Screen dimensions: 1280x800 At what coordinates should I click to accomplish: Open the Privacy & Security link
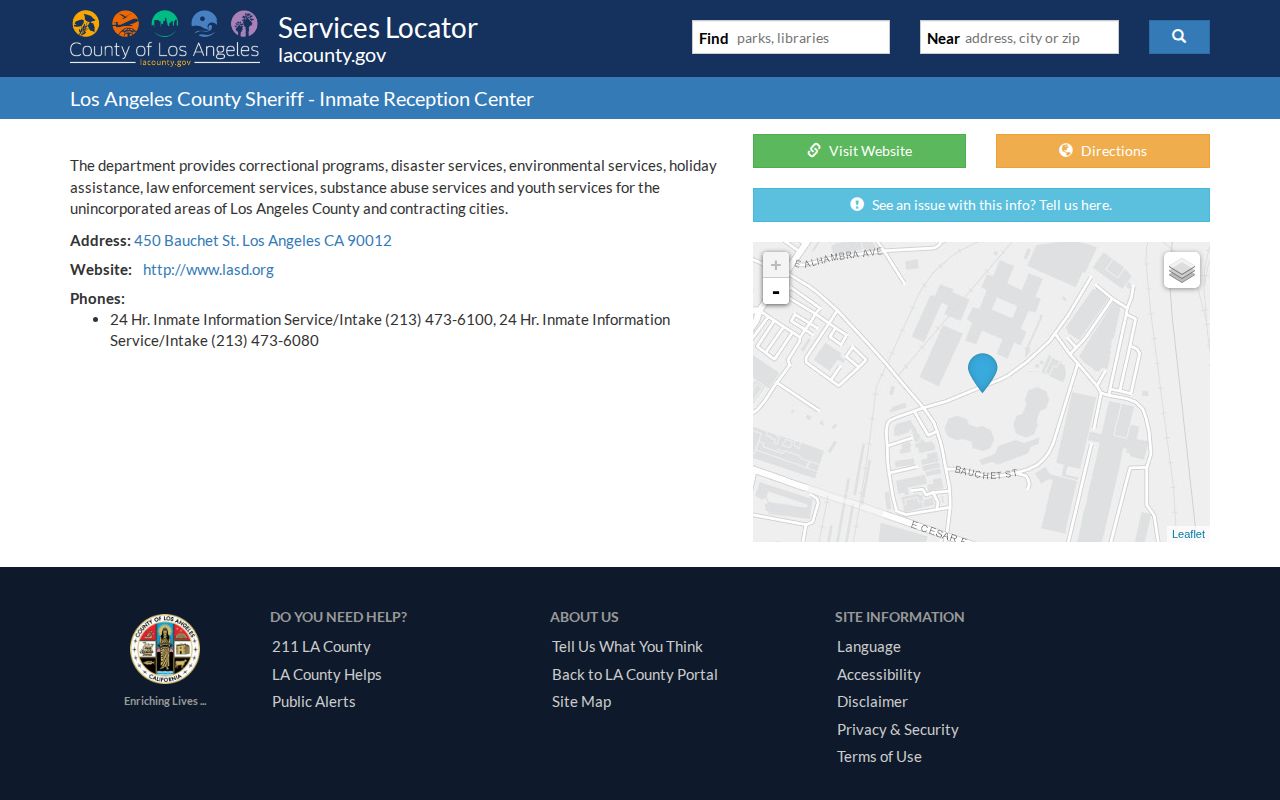tap(898, 730)
